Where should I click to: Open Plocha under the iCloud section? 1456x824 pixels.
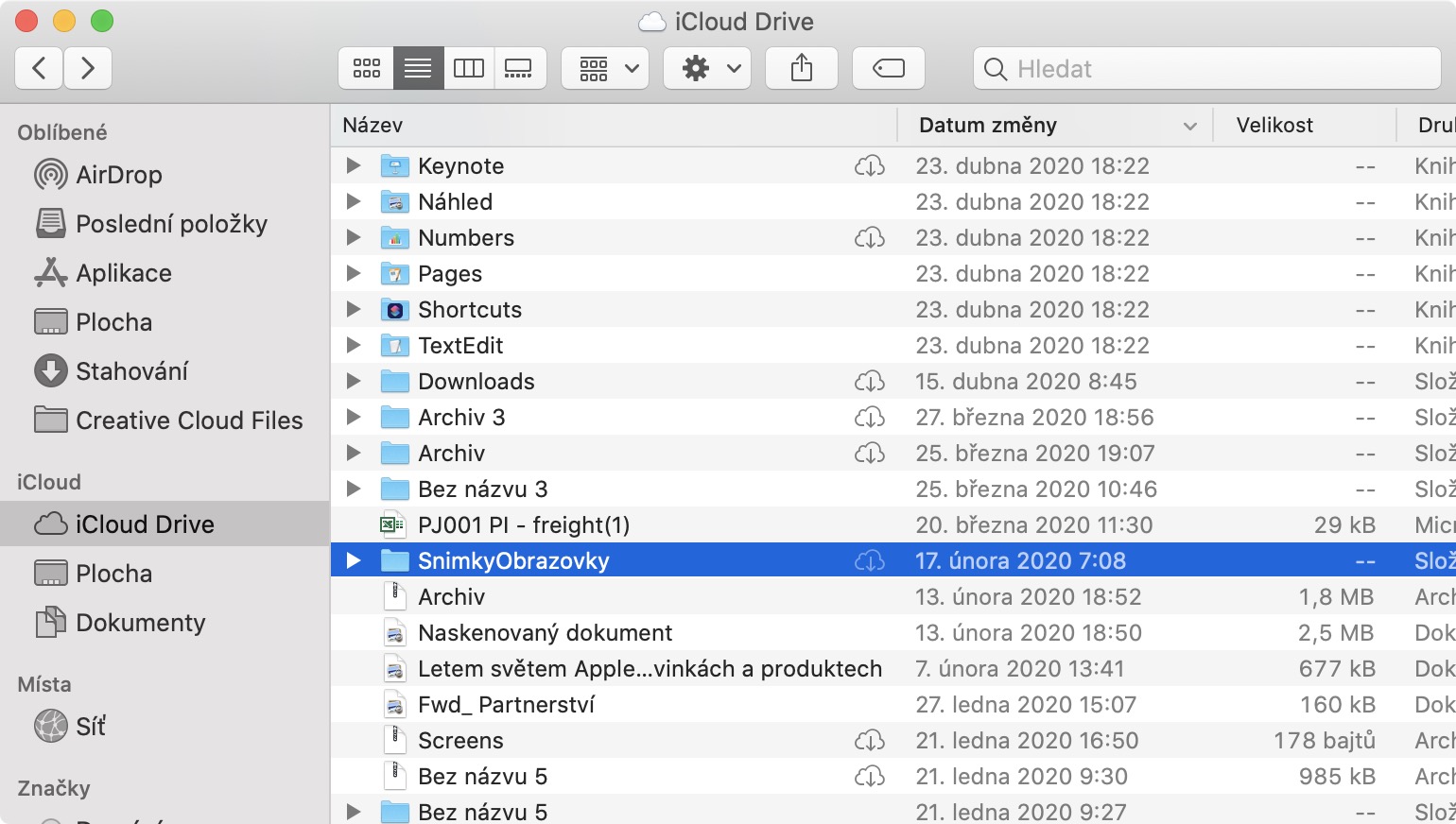click(165, 574)
